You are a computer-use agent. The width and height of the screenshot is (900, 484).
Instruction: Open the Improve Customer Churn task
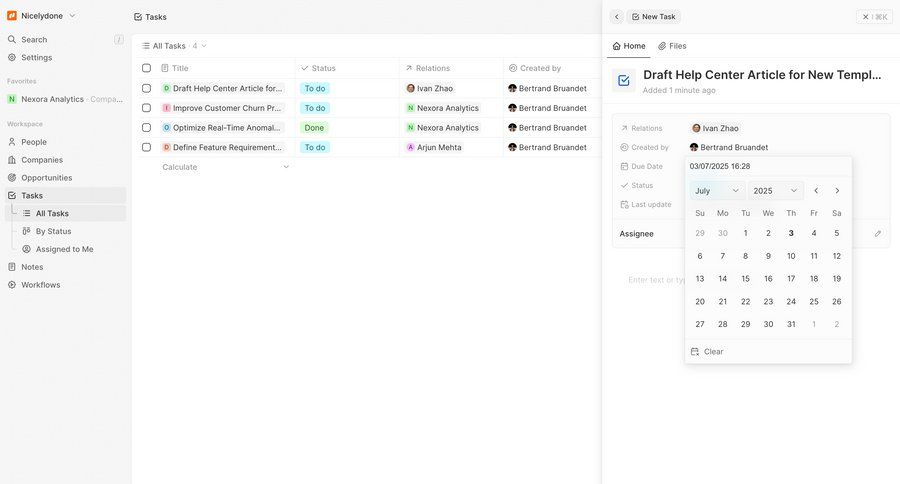pyautogui.click(x=223, y=108)
